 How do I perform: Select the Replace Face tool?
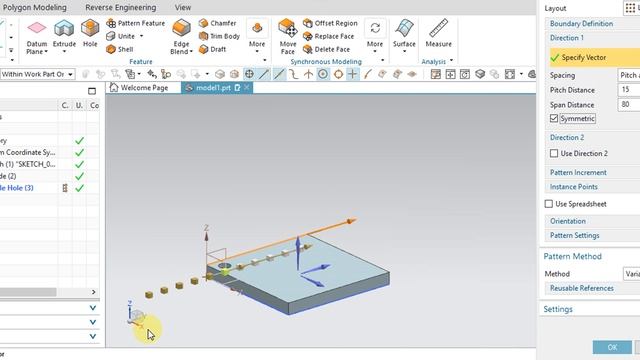[x=329, y=36]
